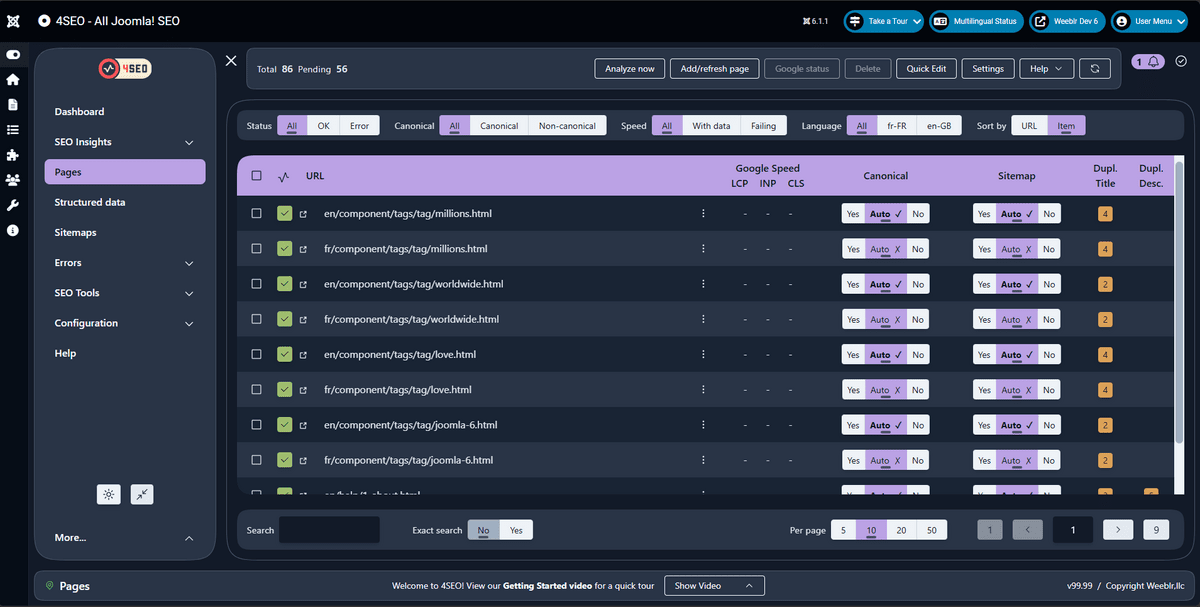Click the circled checkmark icon top right

tap(1181, 61)
